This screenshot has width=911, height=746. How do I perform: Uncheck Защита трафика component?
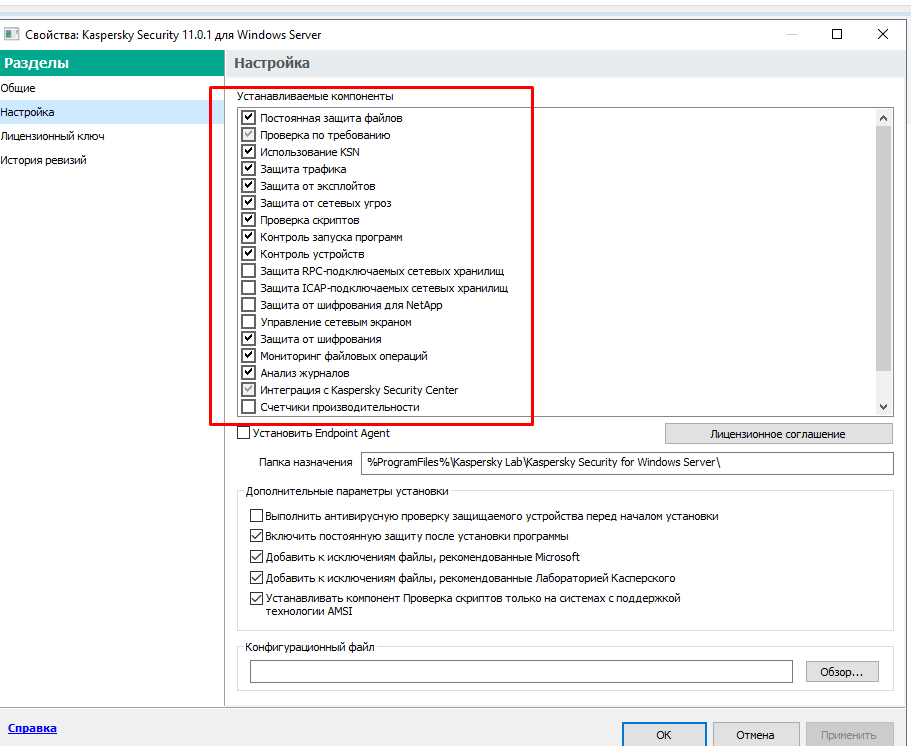point(248,168)
